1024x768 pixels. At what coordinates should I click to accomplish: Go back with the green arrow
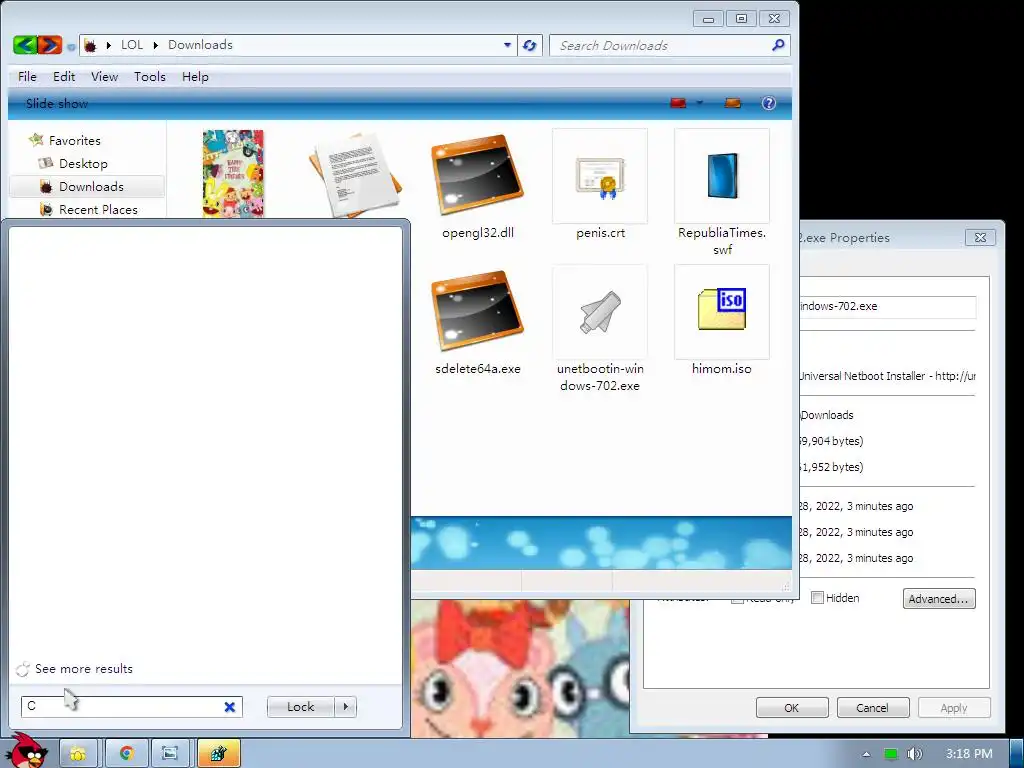tap(24, 45)
